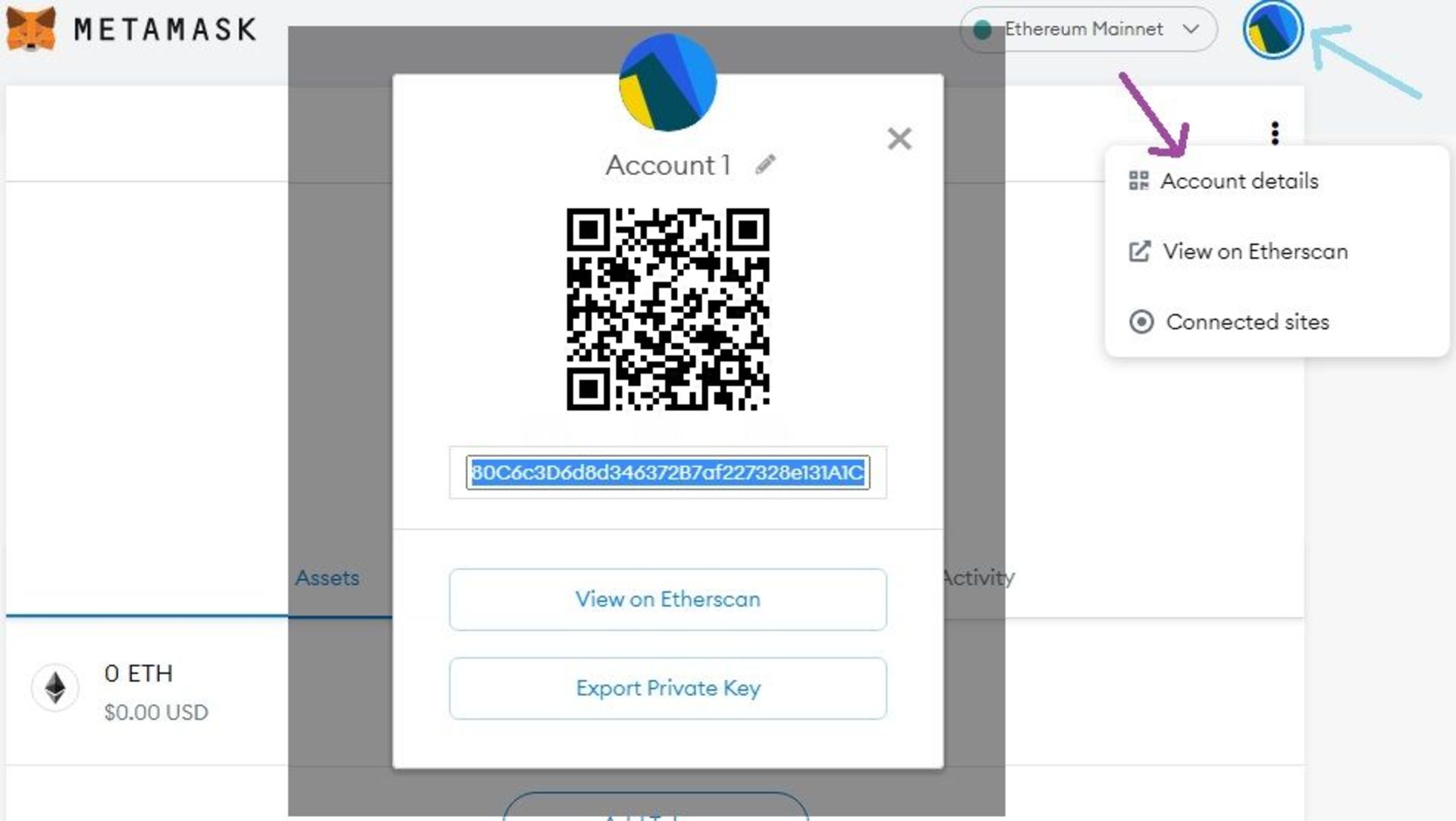The height and width of the screenshot is (821, 1456).
Task: Open the Ethereum Mainnet network dropdown
Action: [x=1088, y=30]
